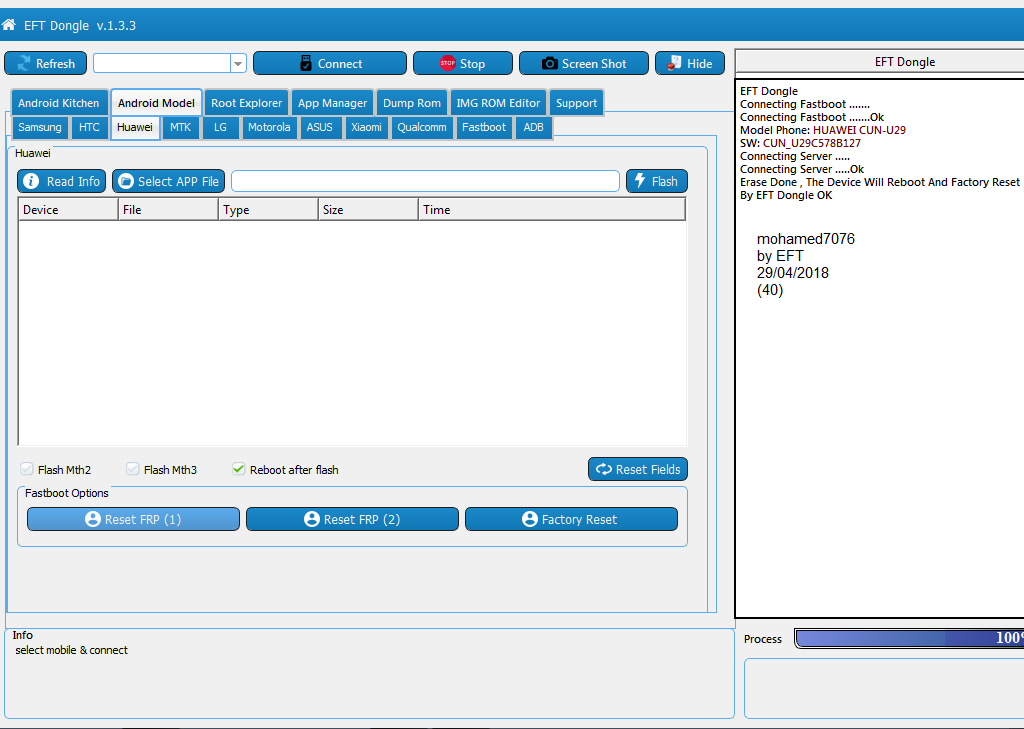Click the 'HUAWEI CUN-U29' model text
Viewport: 1024px width, 729px height.
pos(859,130)
